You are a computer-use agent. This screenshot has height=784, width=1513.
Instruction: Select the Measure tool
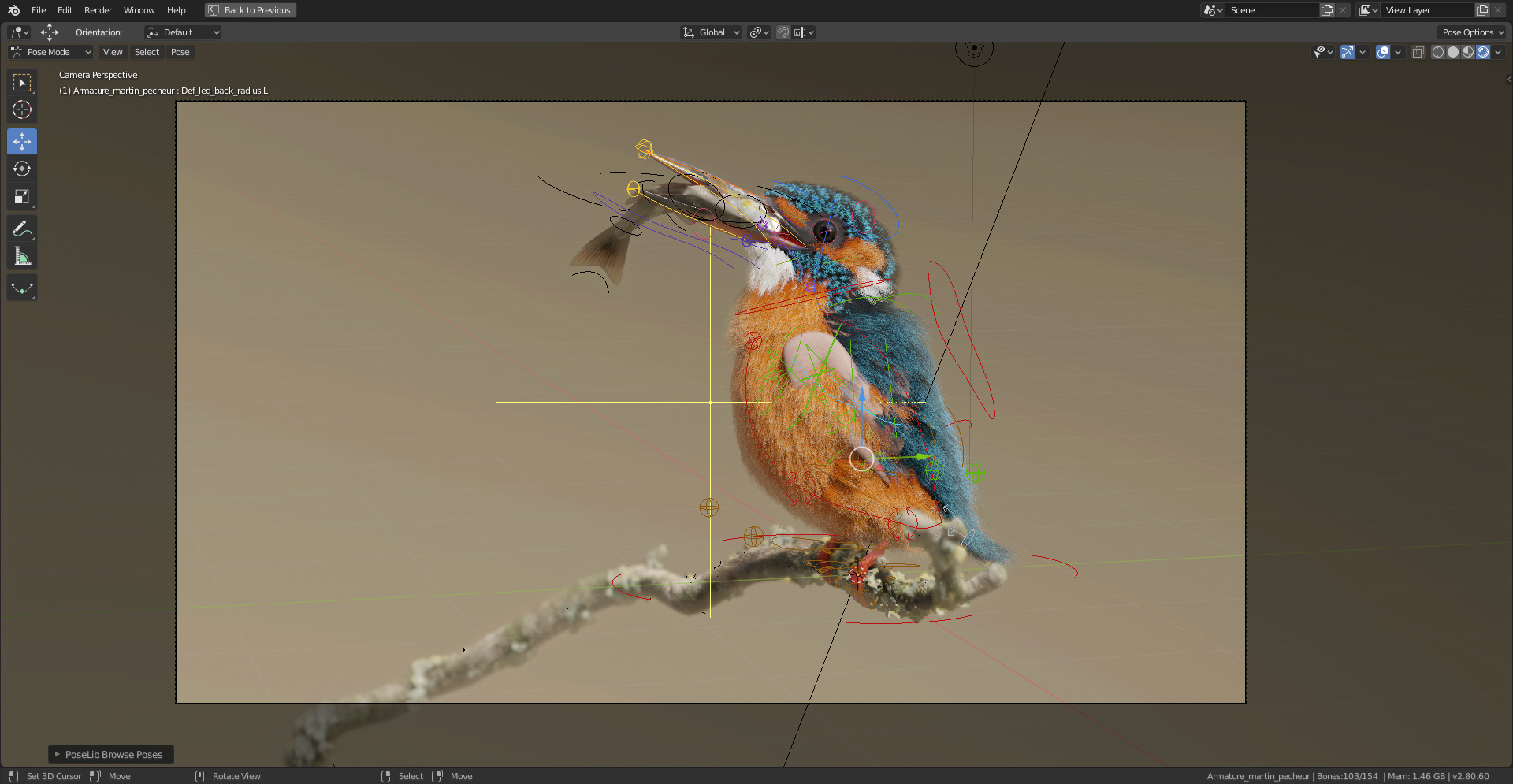(x=22, y=256)
